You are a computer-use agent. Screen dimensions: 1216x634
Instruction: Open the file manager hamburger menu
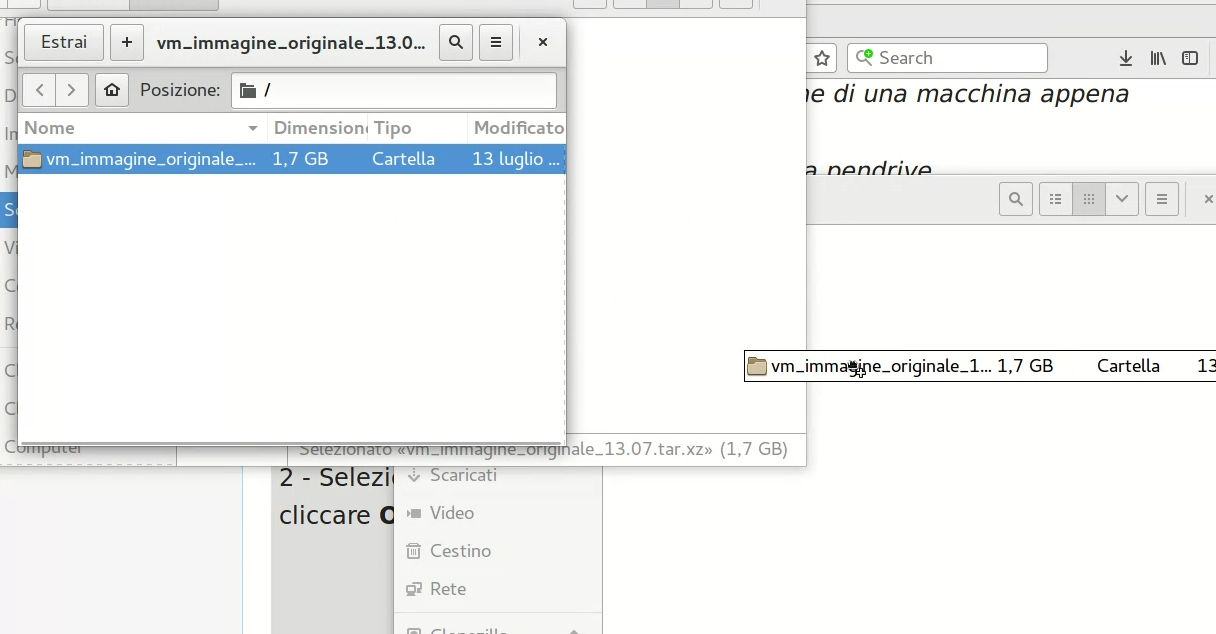point(1162,199)
